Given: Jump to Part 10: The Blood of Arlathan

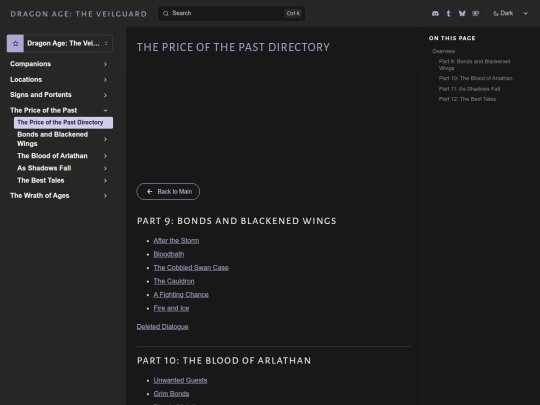Looking at the screenshot, I should [x=476, y=79].
